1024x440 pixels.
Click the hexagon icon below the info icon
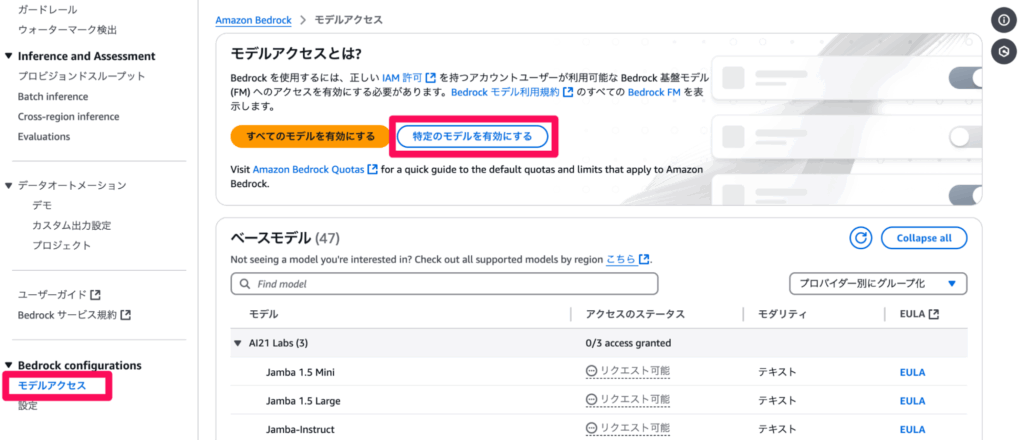1004,52
